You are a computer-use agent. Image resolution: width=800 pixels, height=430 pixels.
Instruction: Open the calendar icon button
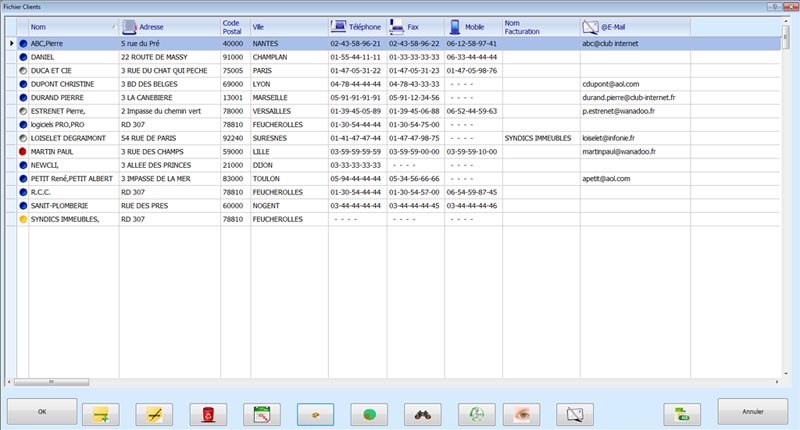pyautogui.click(x=262, y=412)
